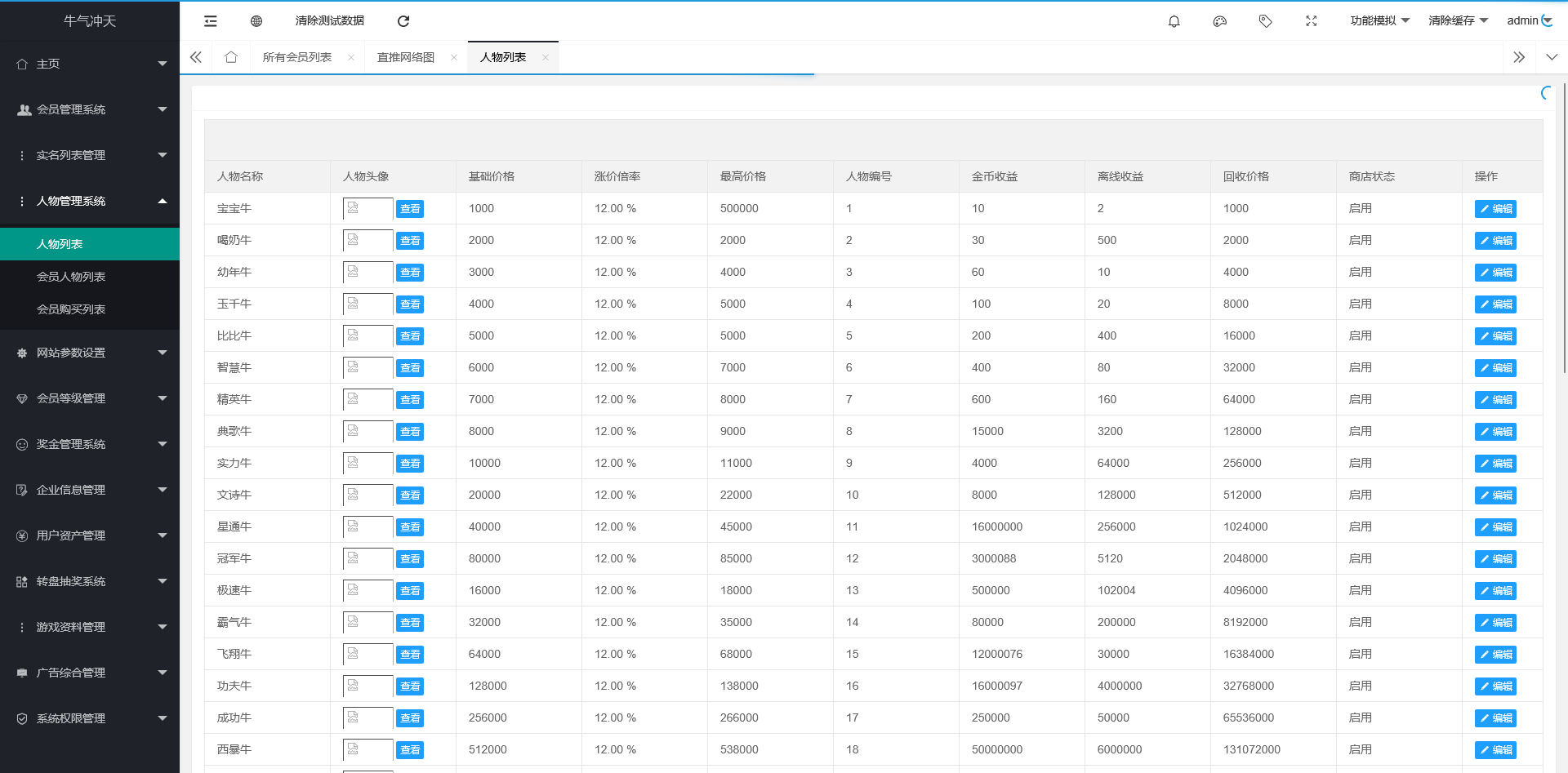1568x773 pixels.
Task: Edit the 西曼牛 row
Action: pos(1495,750)
